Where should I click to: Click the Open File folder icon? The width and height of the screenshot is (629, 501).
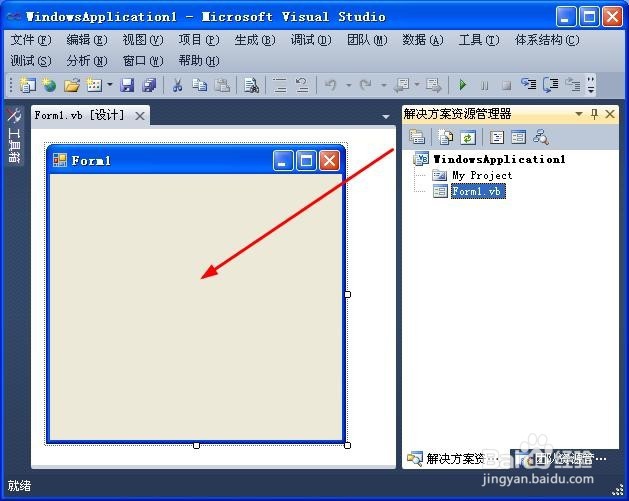[x=72, y=85]
